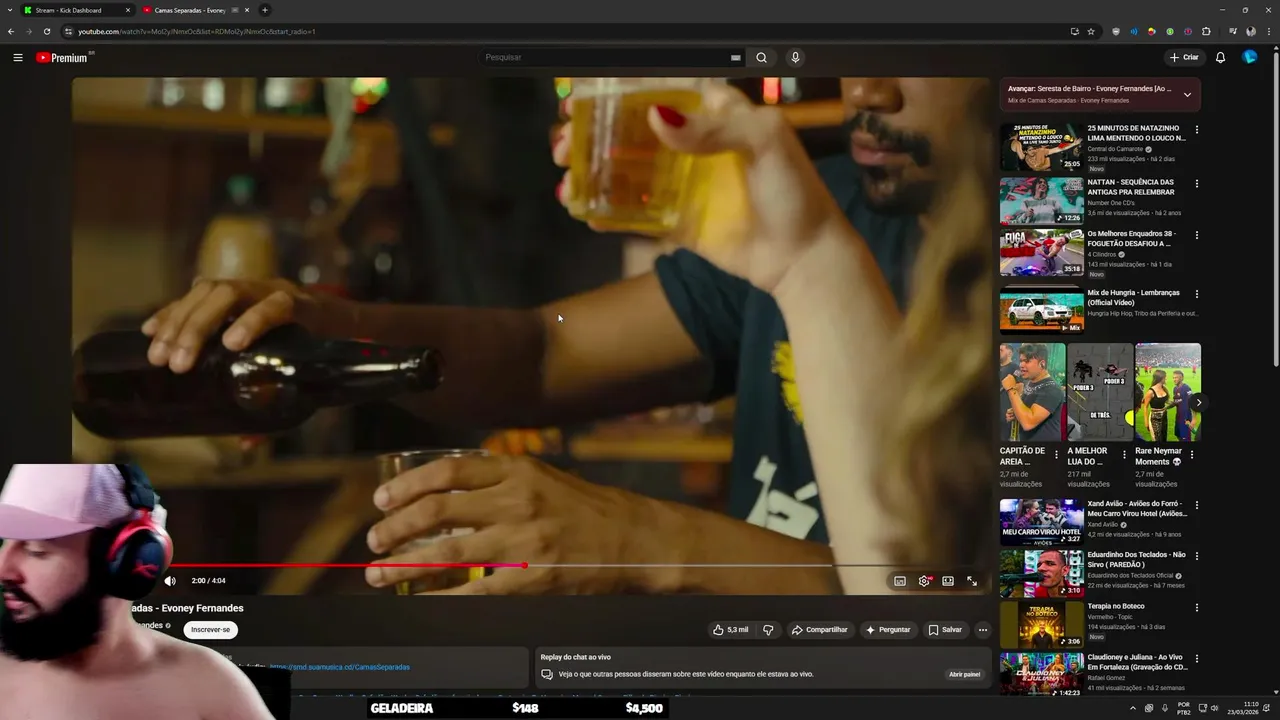Viewport: 1280px width, 720px height.
Task: Open options for Mix de Hungria video
Action: click(1197, 294)
